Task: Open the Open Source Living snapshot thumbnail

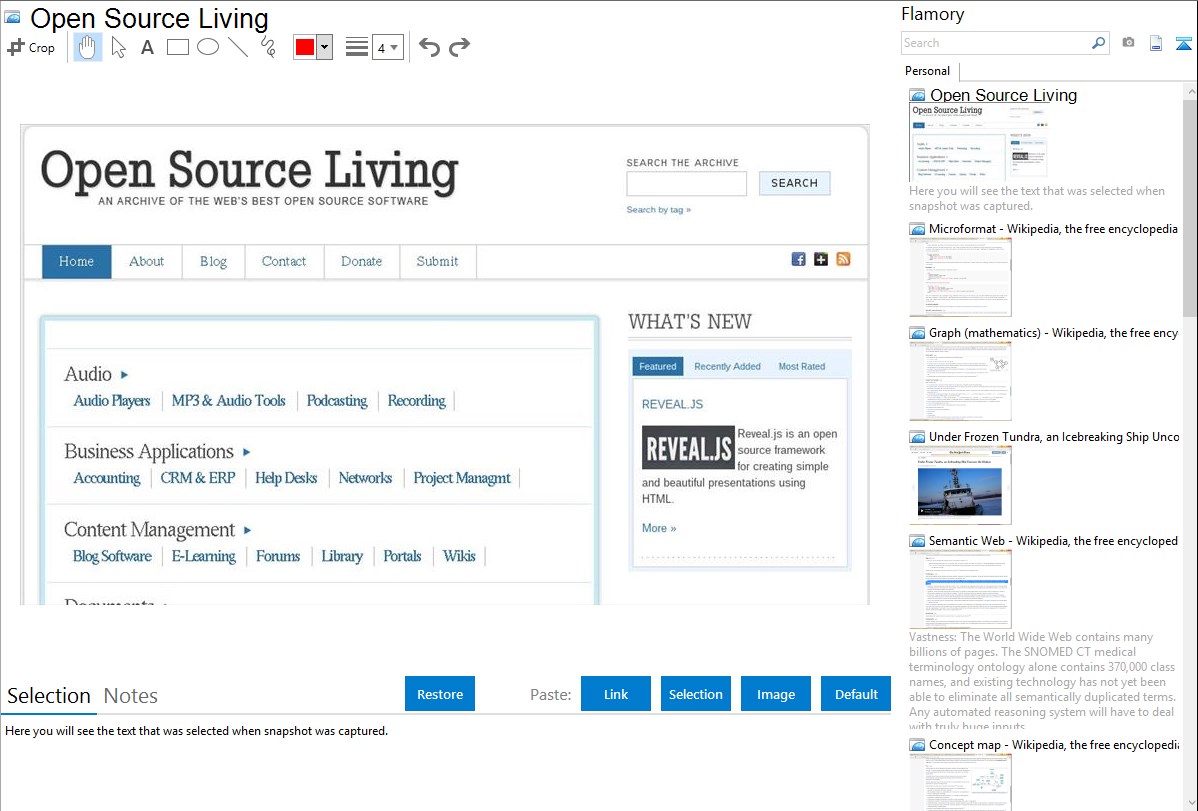Action: point(979,144)
